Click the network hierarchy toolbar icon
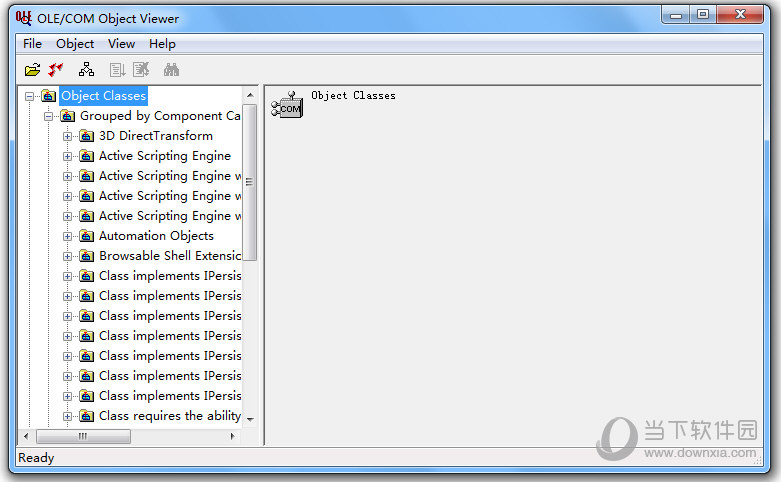Viewport: 781px width, 482px height. coord(87,70)
